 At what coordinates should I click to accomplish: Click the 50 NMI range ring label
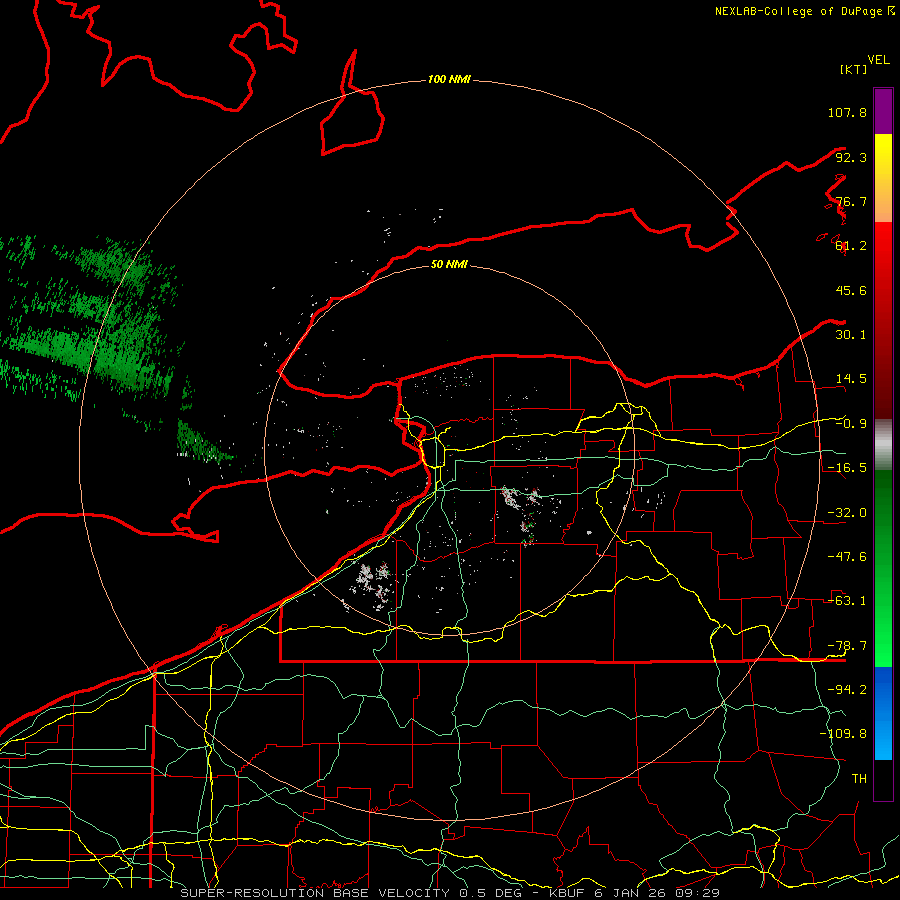(x=449, y=264)
